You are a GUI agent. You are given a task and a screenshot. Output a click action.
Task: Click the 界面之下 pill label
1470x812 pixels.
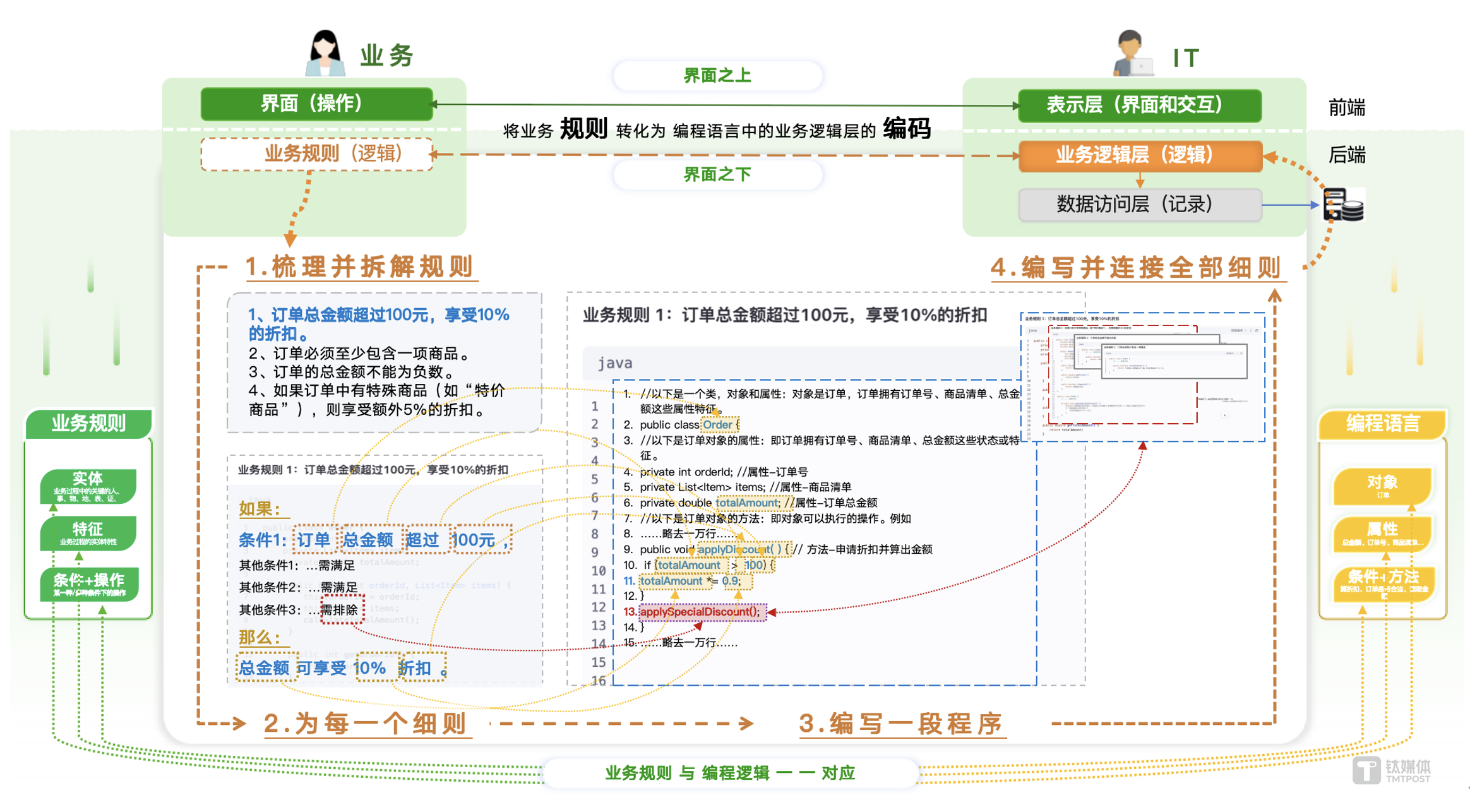(x=718, y=174)
